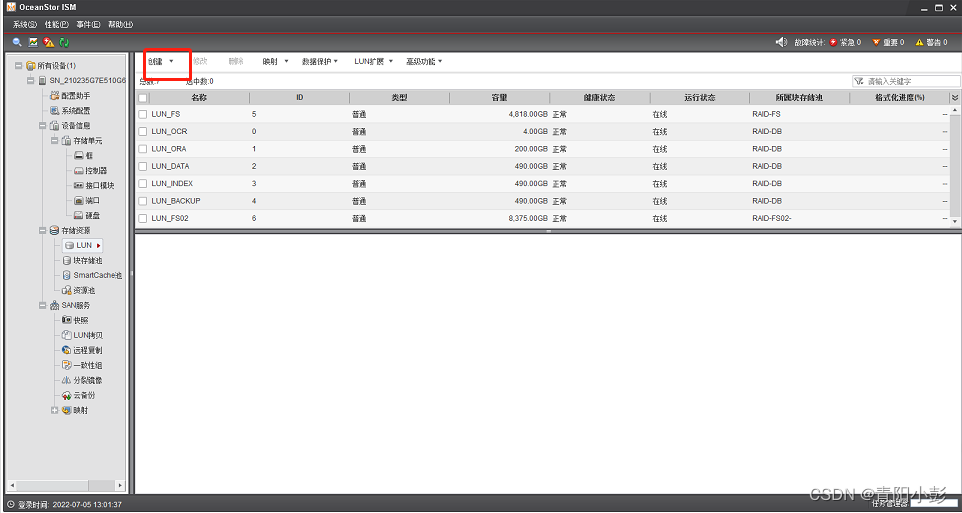The width and height of the screenshot is (962, 513).
Task: Click the tree panel horizontal scrollbar right arrow
Action: 120,485
